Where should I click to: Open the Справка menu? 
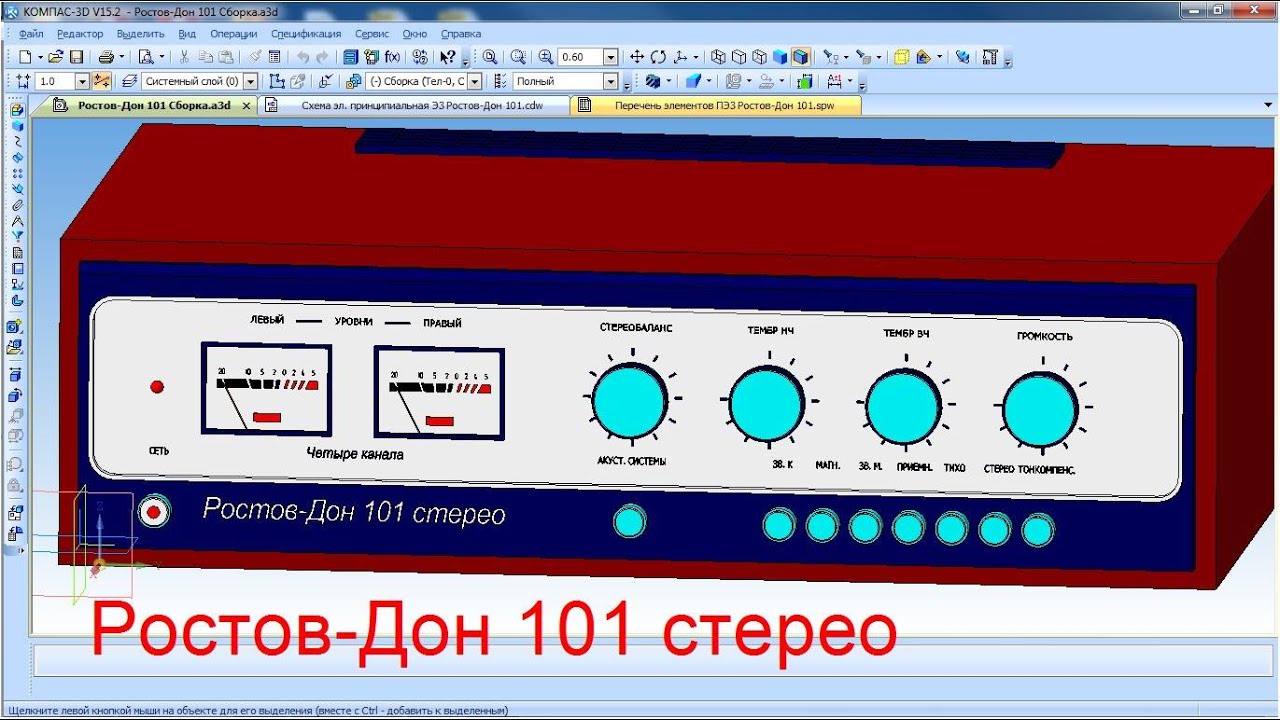pyautogui.click(x=461, y=33)
